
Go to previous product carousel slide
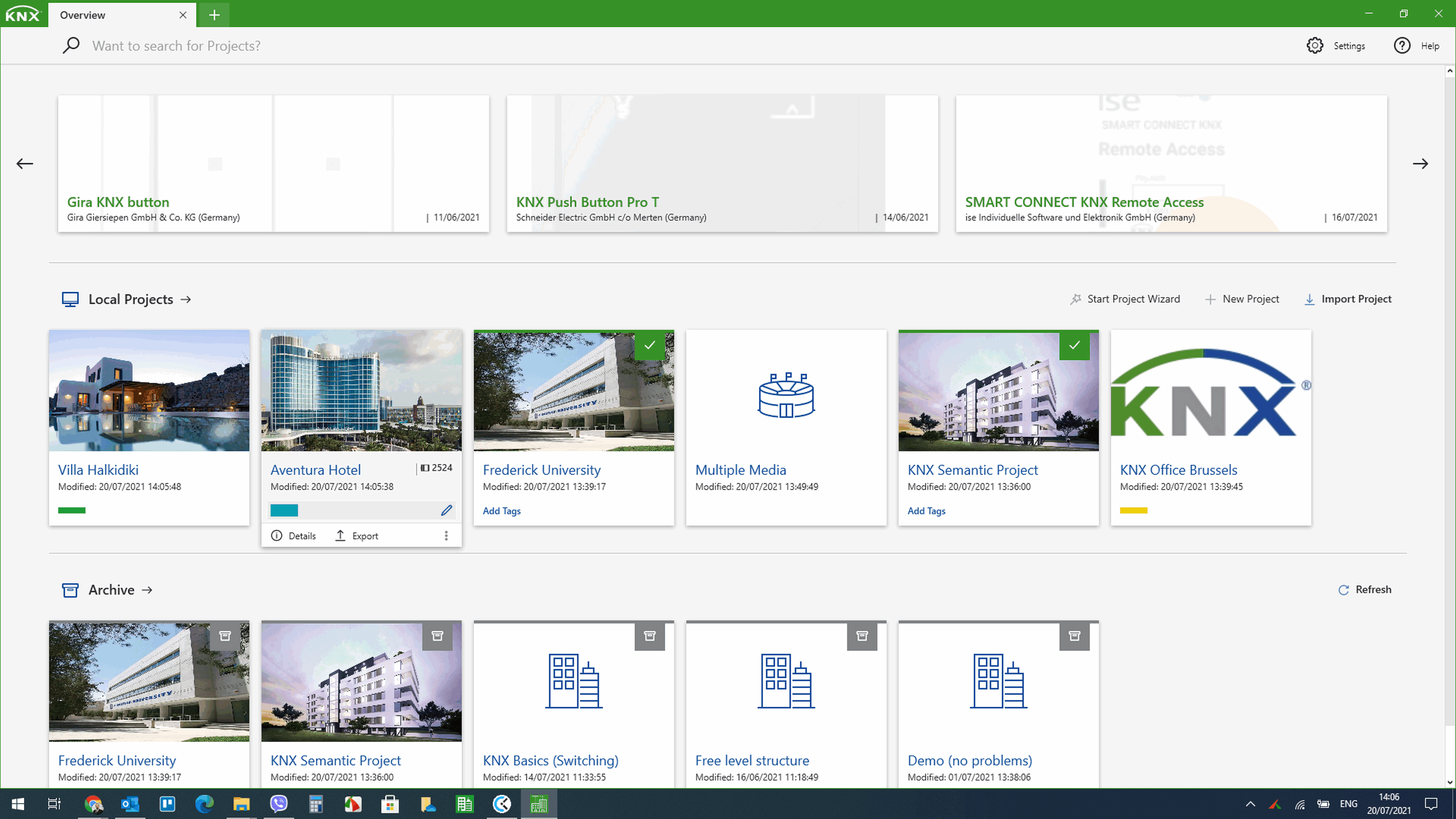point(25,164)
